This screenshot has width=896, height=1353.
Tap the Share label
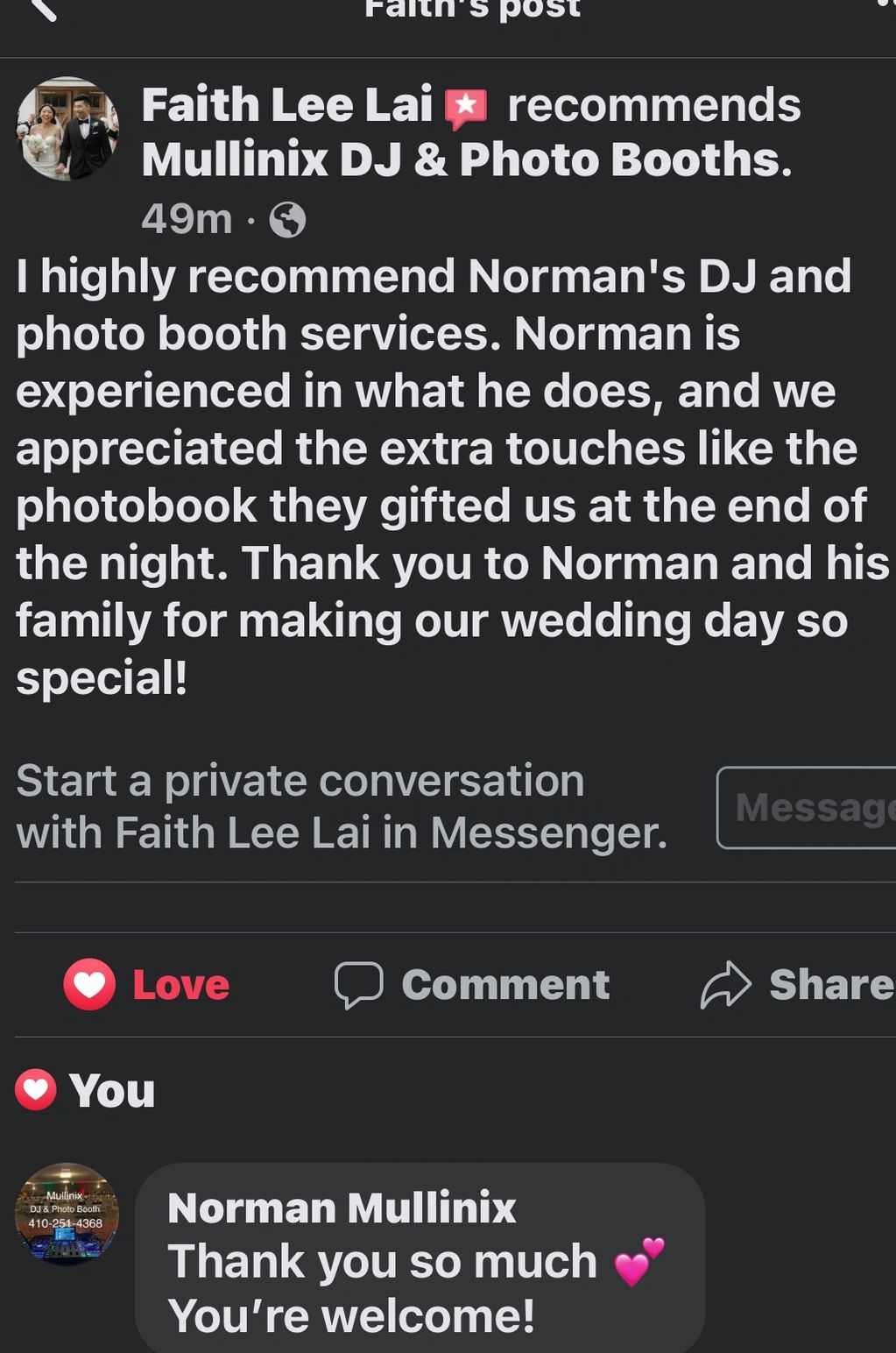831,985
